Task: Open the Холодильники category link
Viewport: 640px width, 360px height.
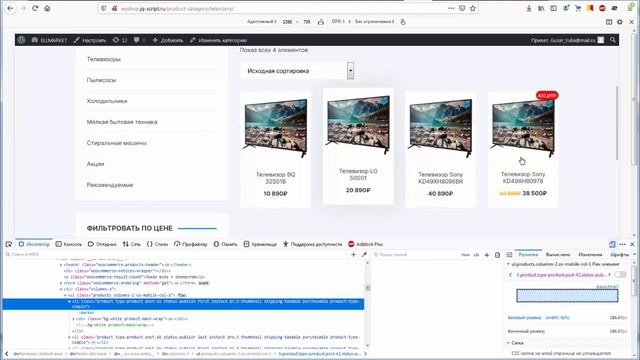Action: (107, 101)
